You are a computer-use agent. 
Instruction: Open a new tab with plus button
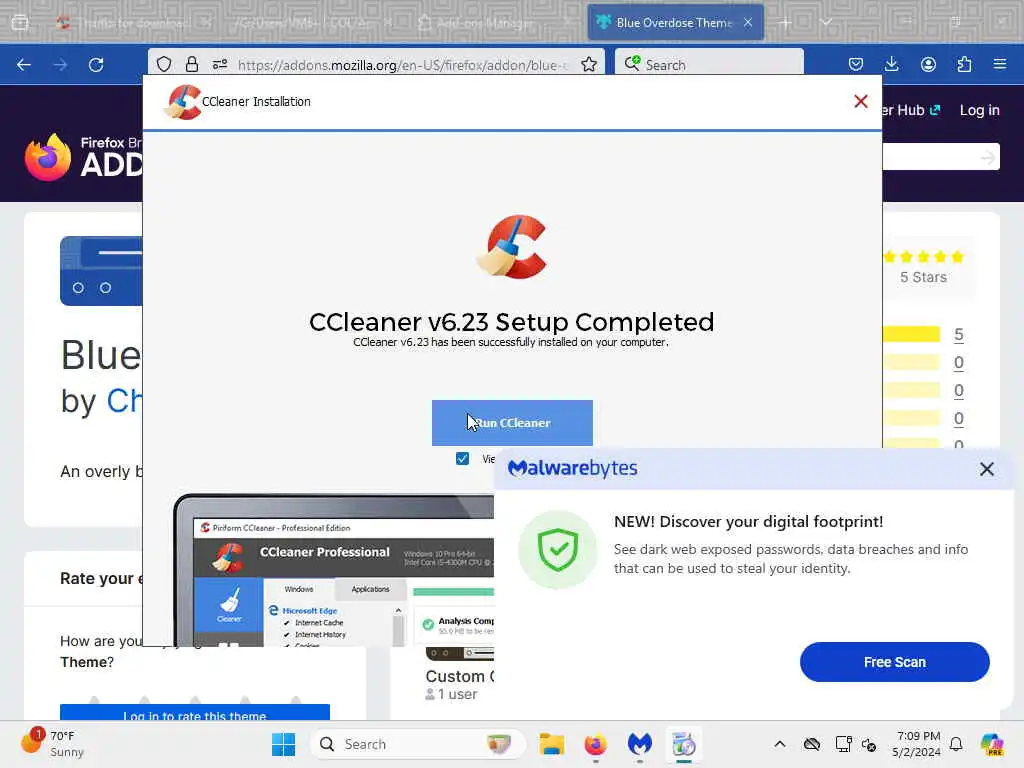pos(785,23)
